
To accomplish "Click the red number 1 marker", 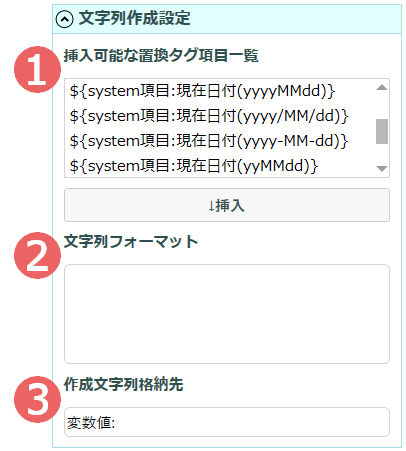I will (37, 70).
